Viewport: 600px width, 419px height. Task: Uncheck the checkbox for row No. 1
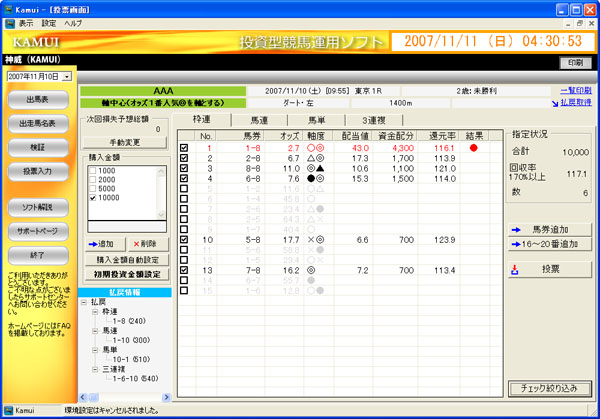[183, 148]
